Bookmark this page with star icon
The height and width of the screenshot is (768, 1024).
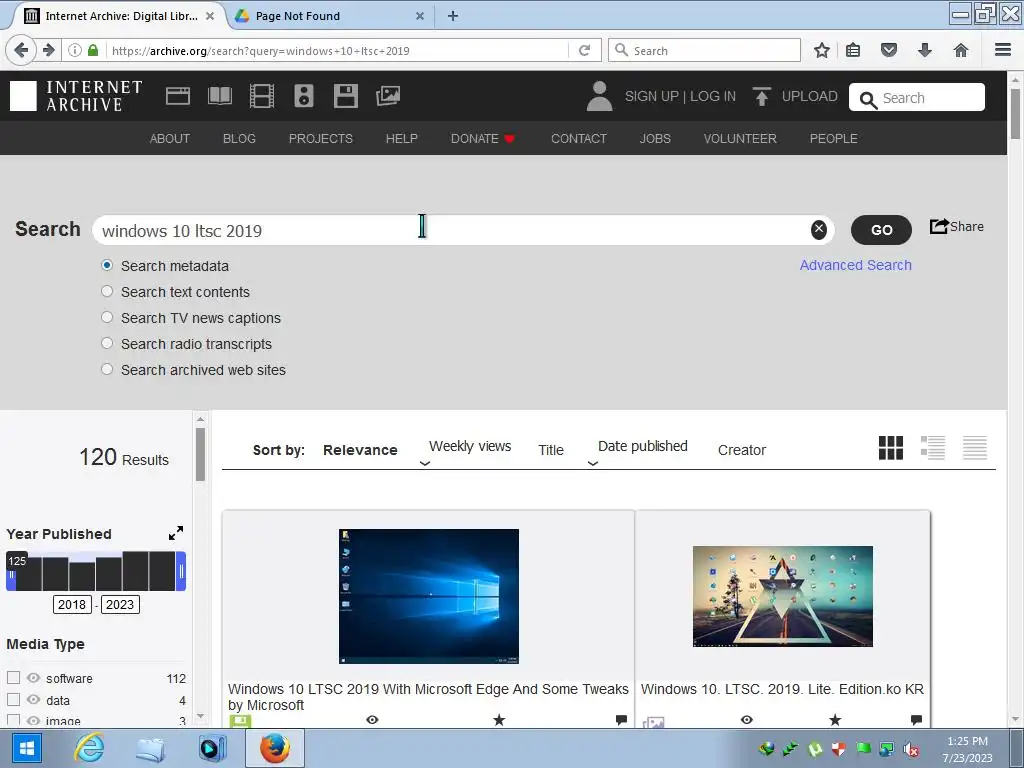click(822, 50)
